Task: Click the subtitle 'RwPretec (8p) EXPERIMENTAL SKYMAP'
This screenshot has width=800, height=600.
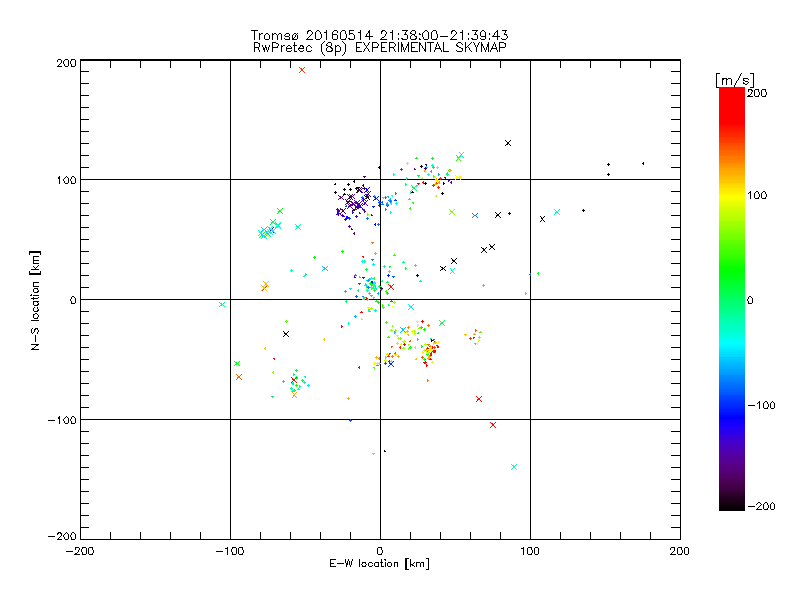Action: click(x=380, y=48)
